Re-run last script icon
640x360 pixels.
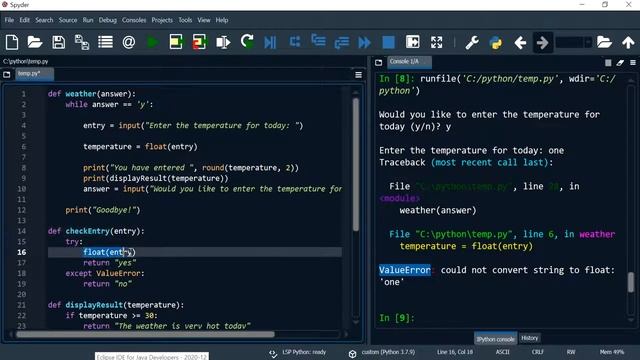click(x=247, y=41)
